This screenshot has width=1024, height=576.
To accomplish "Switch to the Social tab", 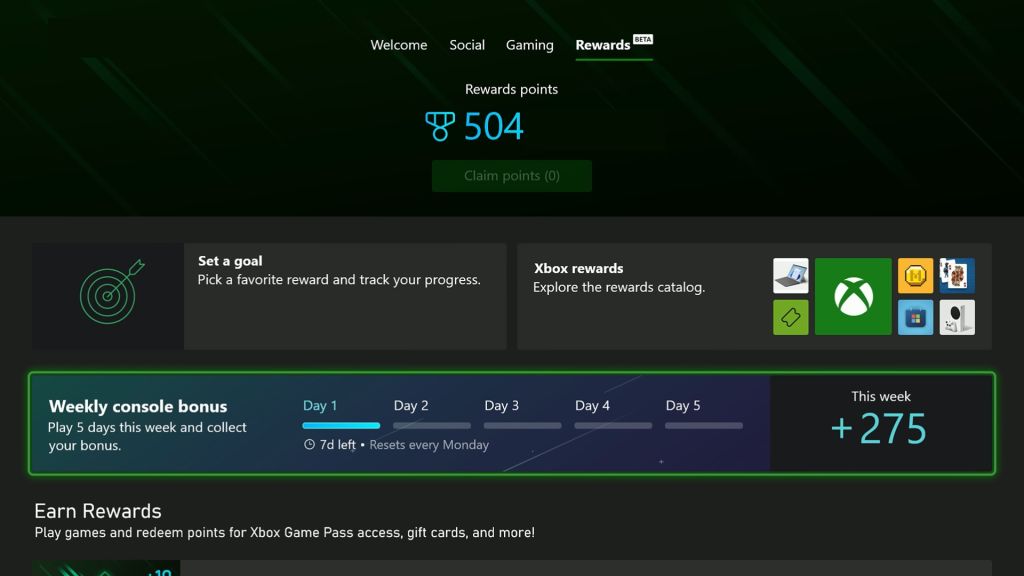I will (467, 45).
